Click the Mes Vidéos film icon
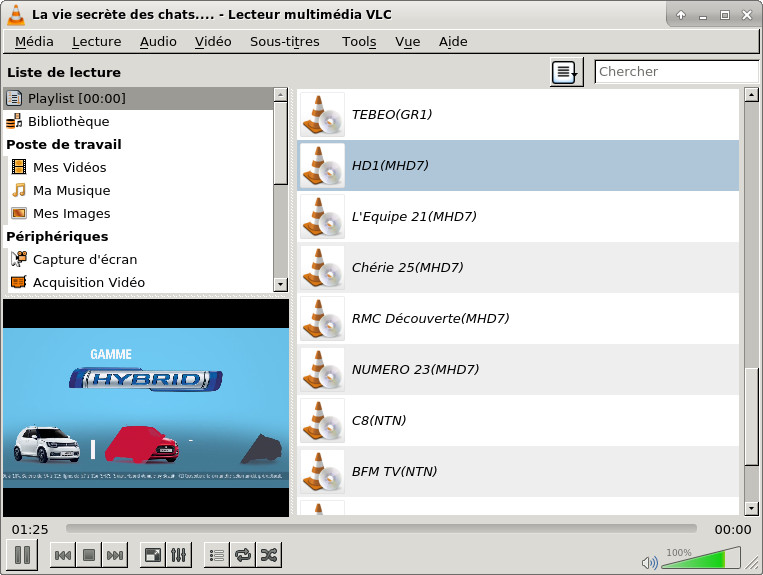 pyautogui.click(x=18, y=167)
